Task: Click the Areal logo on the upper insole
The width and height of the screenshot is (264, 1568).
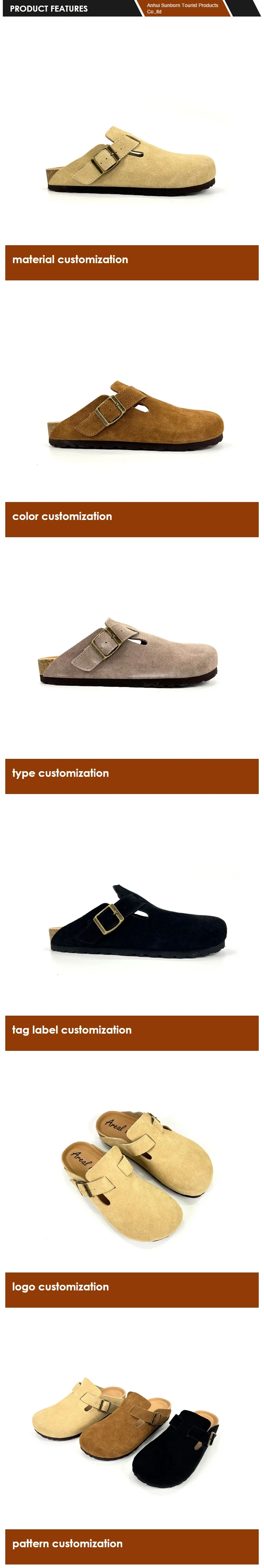Action: point(116,1124)
